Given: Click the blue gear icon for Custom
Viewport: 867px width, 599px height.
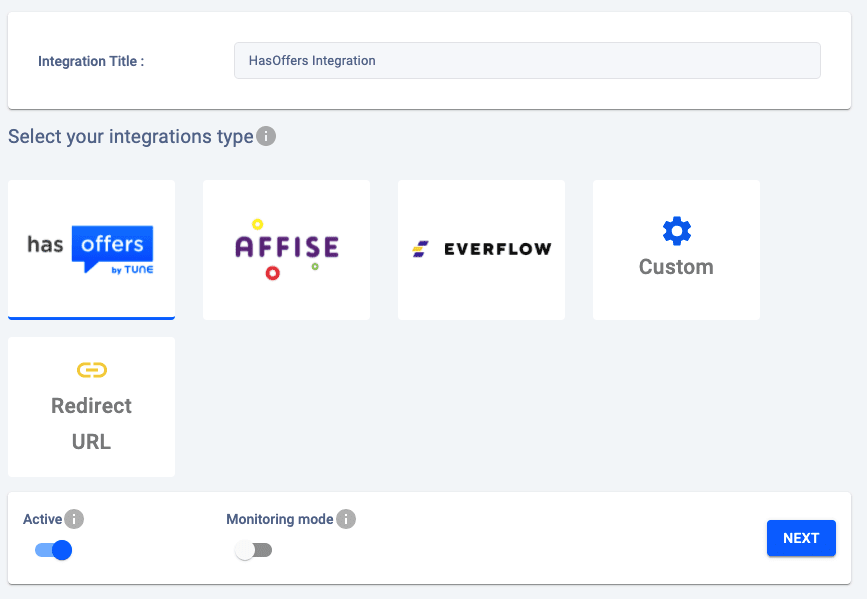Looking at the screenshot, I should (x=676, y=232).
